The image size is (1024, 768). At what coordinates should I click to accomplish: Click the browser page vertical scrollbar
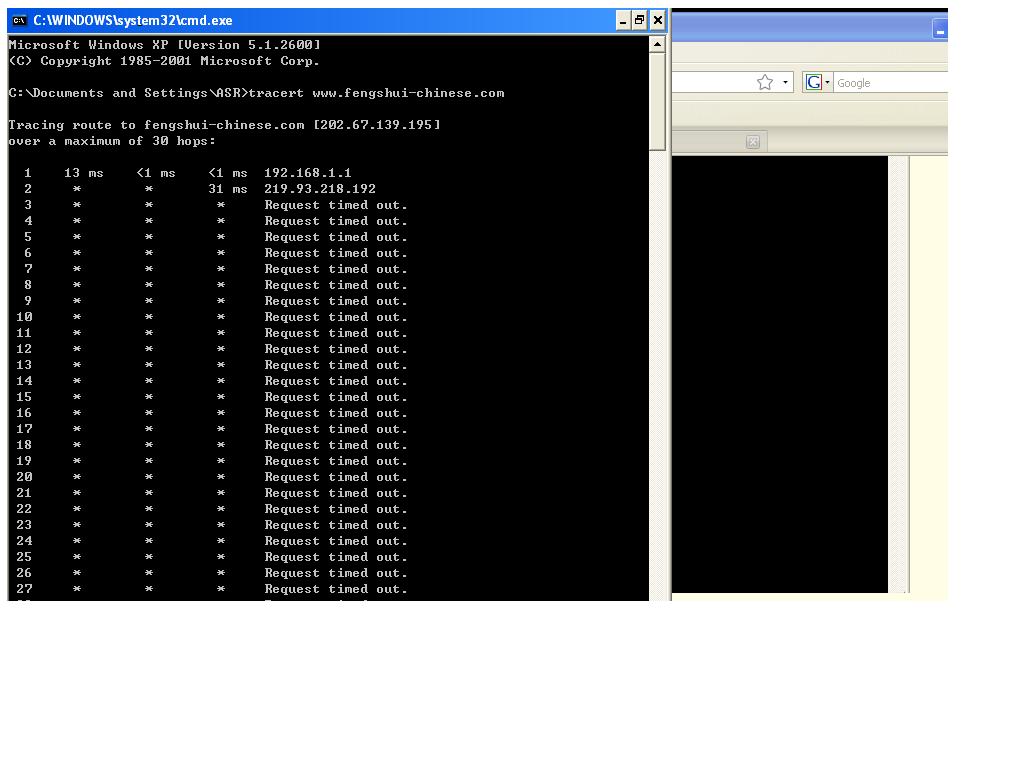(x=899, y=370)
